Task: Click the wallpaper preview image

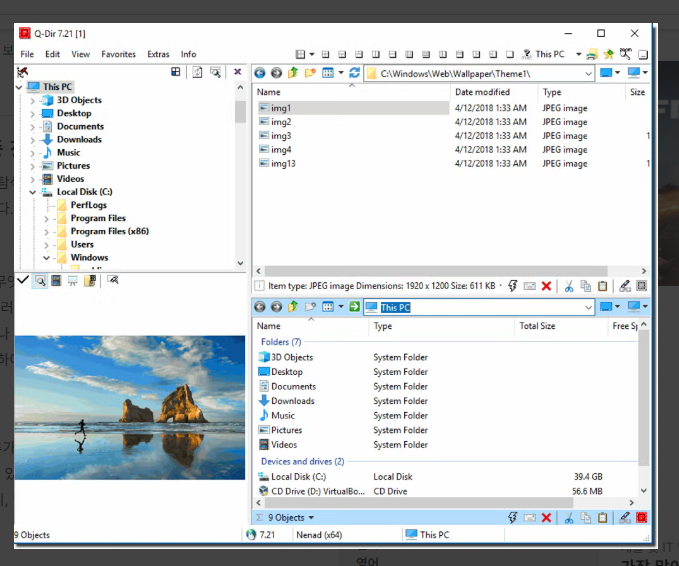Action: pos(129,408)
